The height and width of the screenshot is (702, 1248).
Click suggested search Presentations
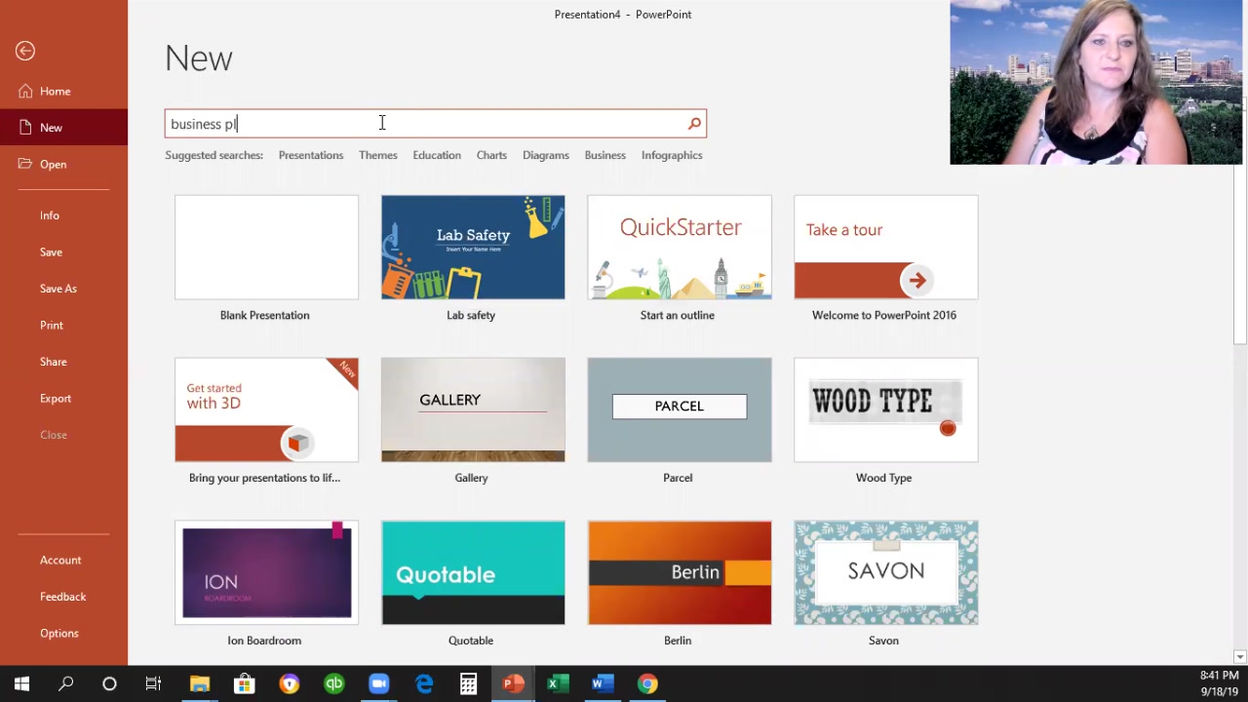tap(311, 155)
